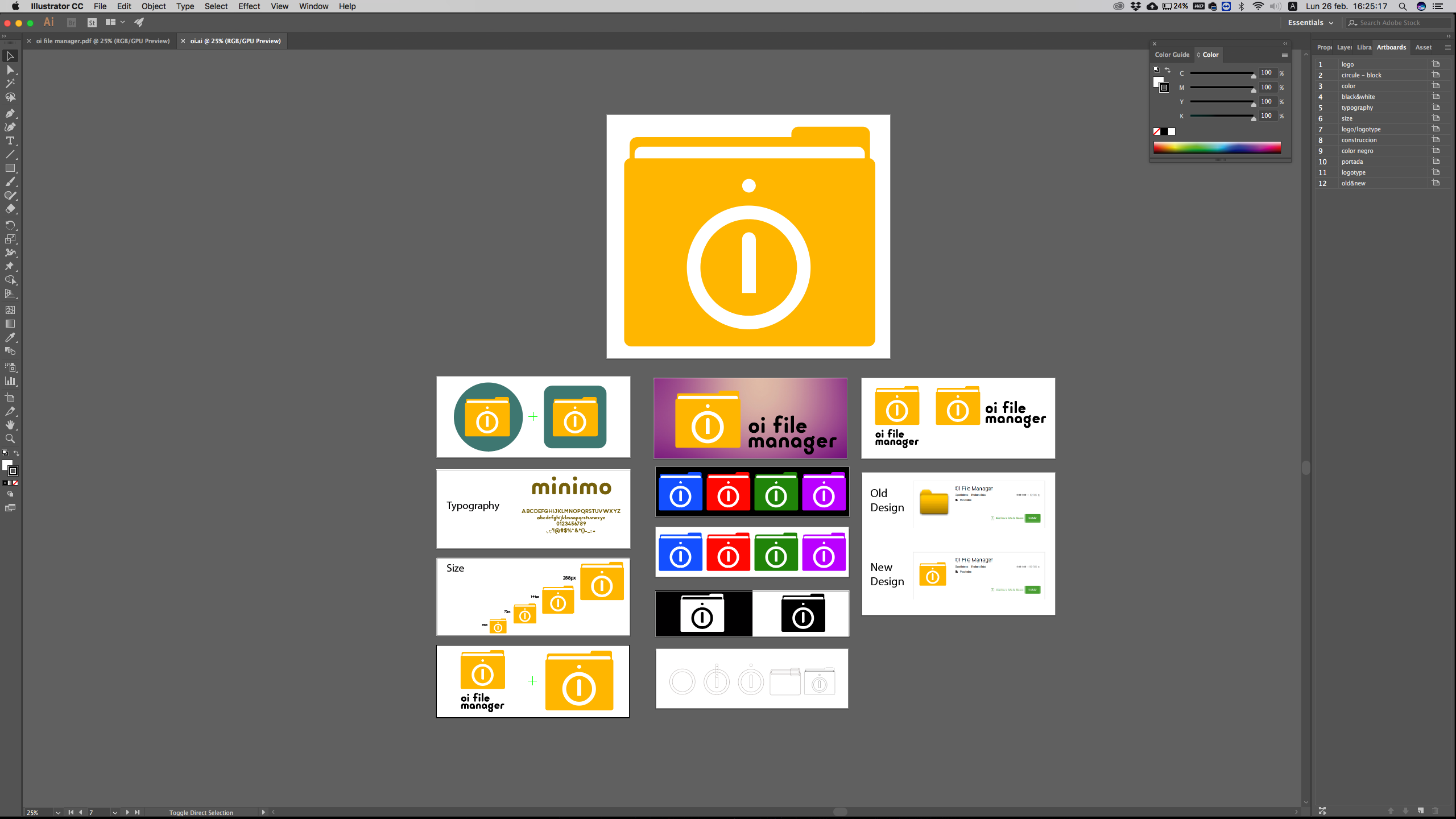
Task: Choose the Magic Wand tool
Action: click(x=10, y=84)
